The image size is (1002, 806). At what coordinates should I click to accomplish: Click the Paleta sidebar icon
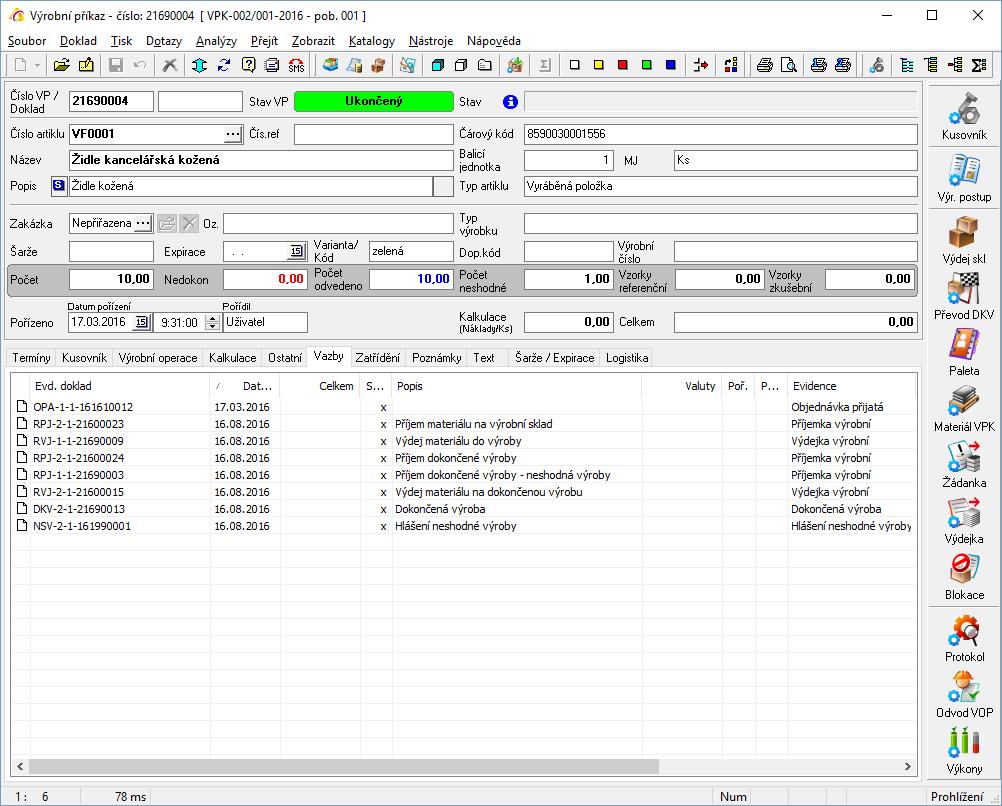point(964,352)
